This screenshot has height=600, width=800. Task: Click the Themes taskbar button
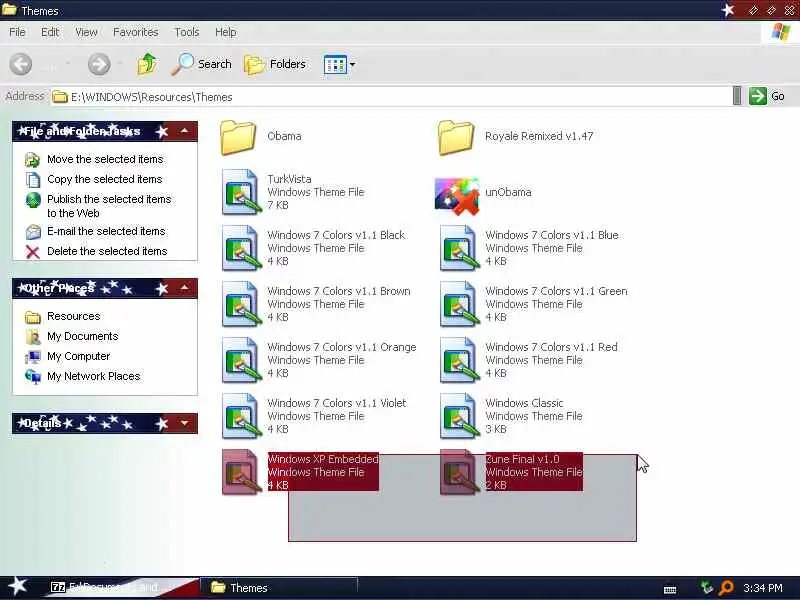(278, 588)
